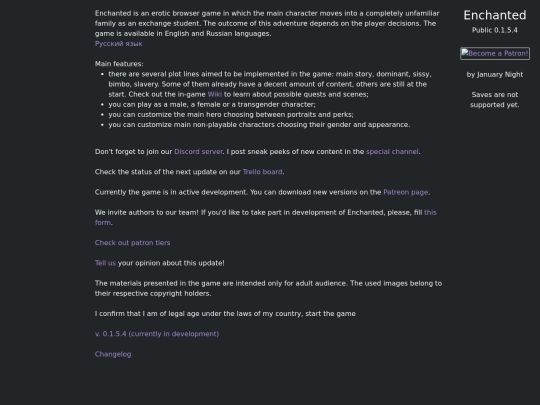Open the Changelog link
This screenshot has height=405, width=540.
pos(113,354)
